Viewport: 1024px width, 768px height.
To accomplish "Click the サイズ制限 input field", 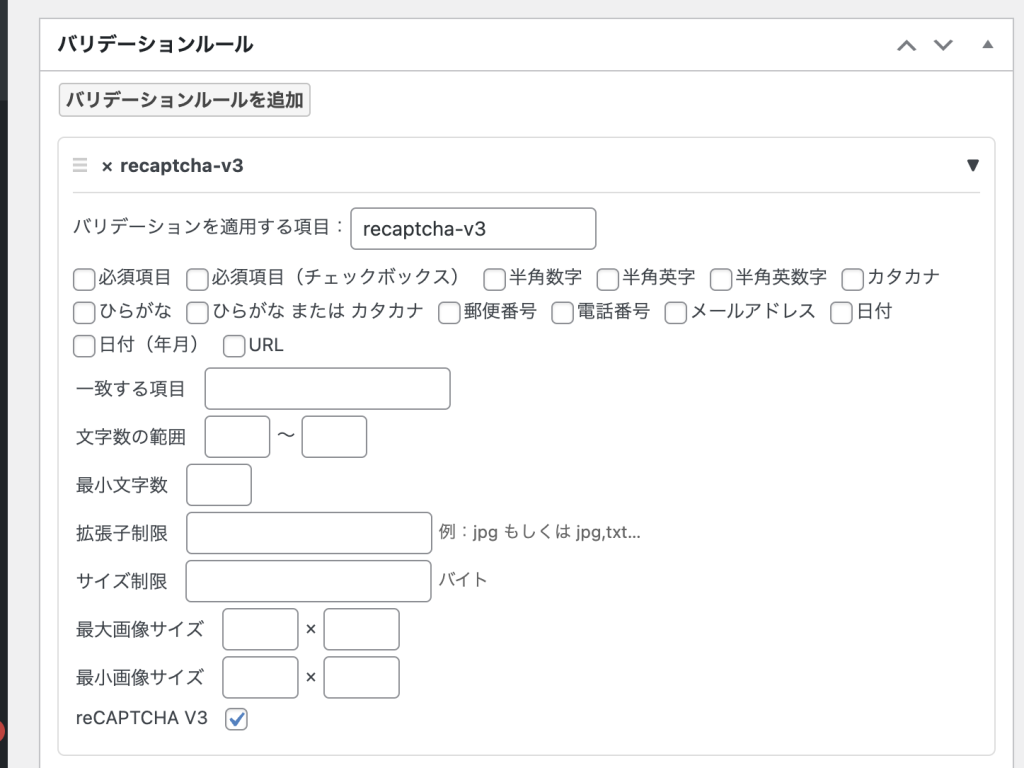I will (308, 581).
